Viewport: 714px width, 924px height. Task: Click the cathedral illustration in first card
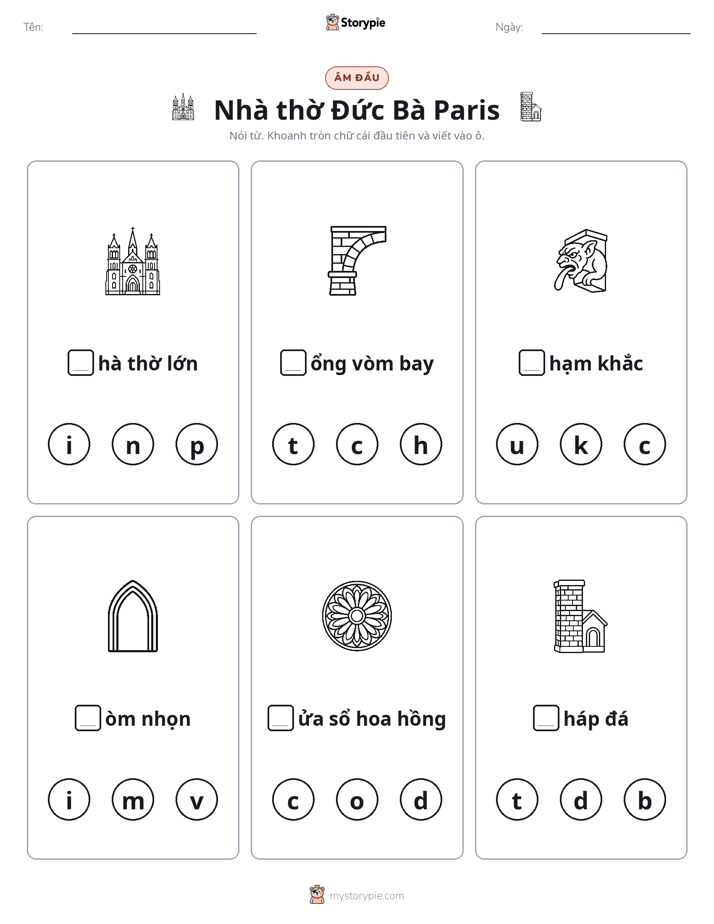pyautogui.click(x=133, y=261)
